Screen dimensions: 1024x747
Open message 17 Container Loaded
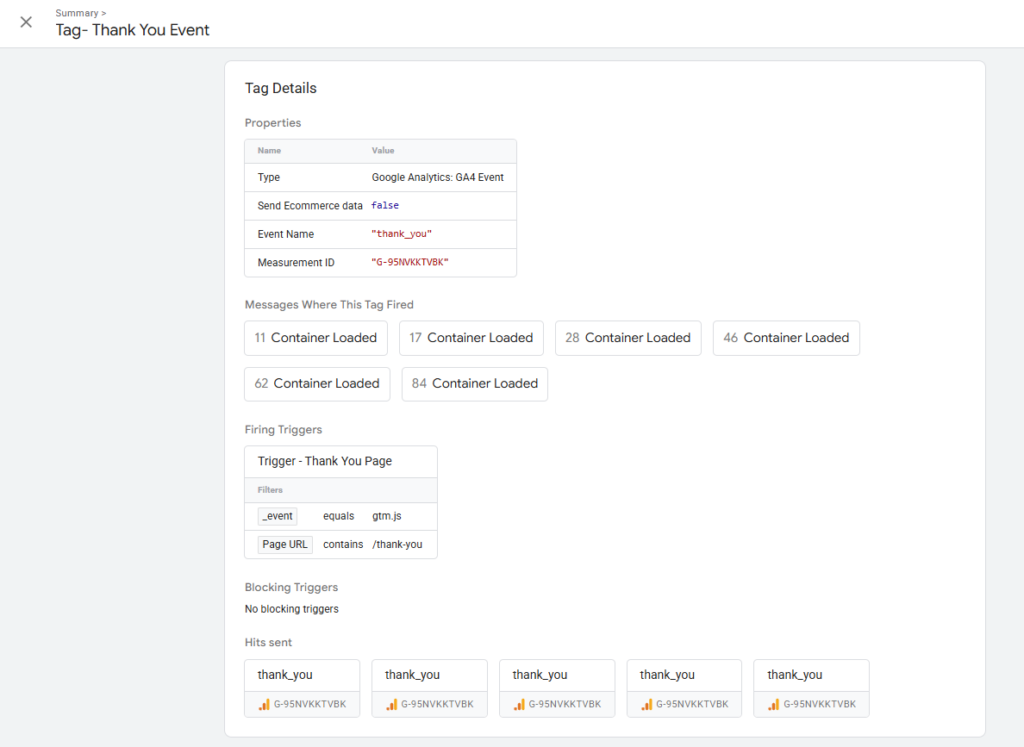coord(471,338)
